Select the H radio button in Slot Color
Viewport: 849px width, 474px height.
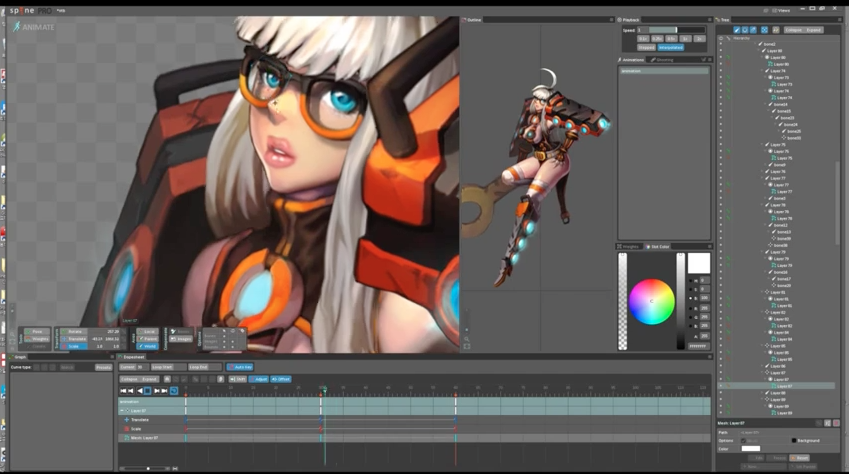690,281
